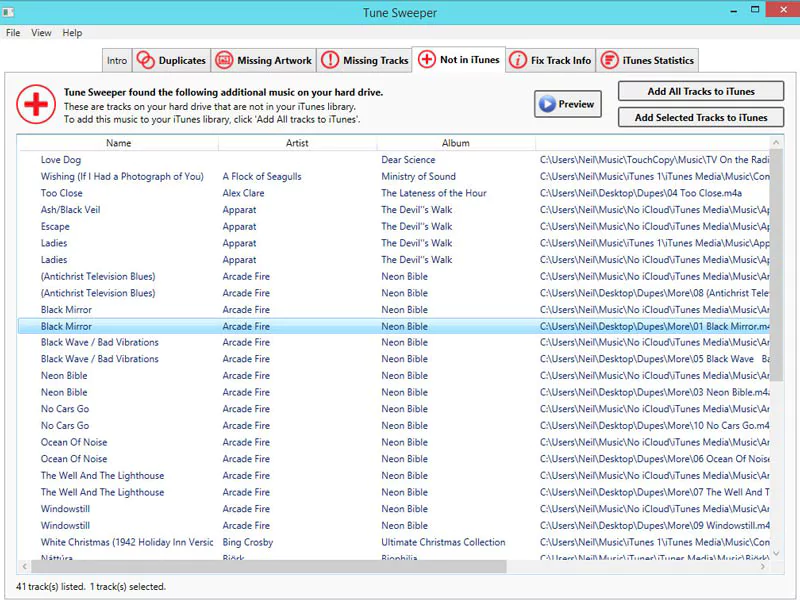Image resolution: width=800 pixels, height=603 pixels.
Task: Click path ending '04 Too Close.m4a'
Action: [x=641, y=193]
